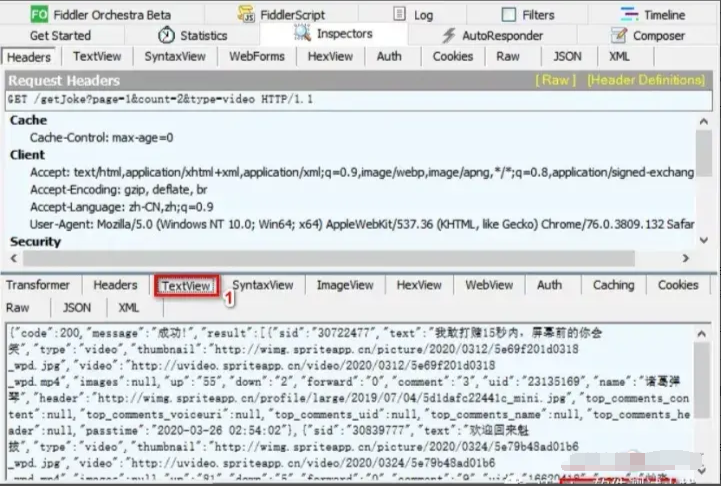Click response text scroll up arrow

[x=701, y=334]
